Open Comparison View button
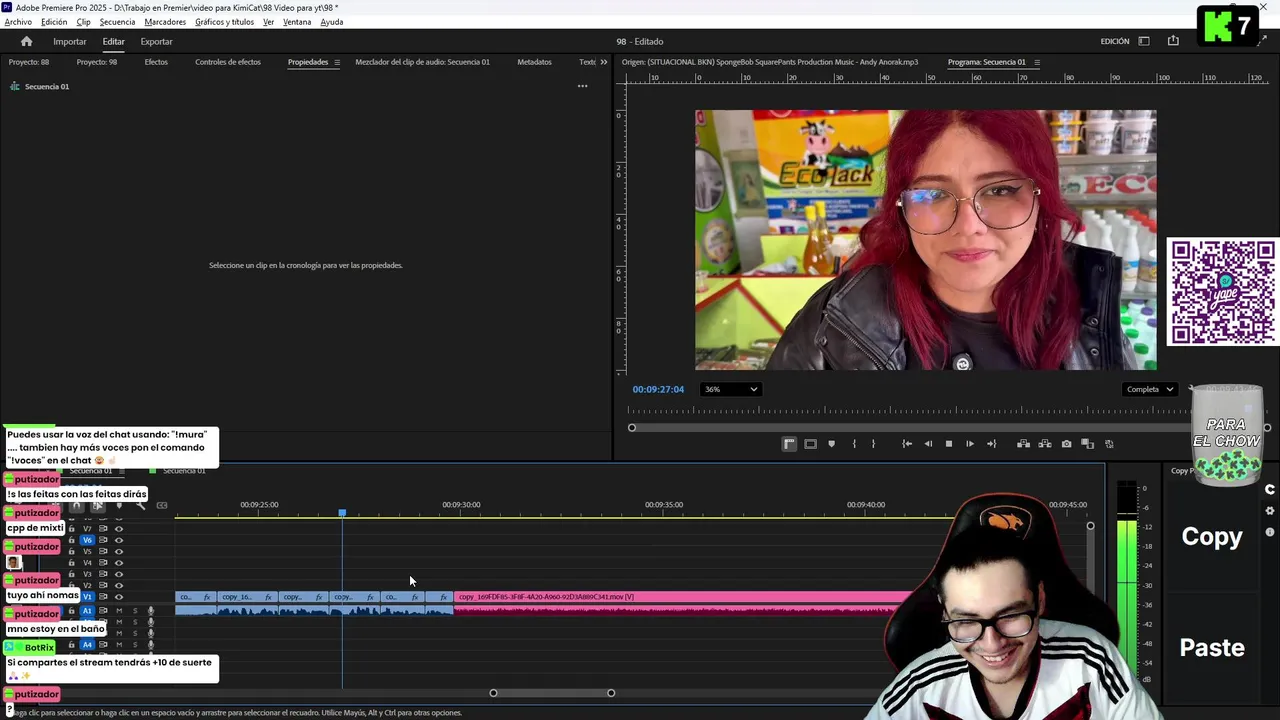This screenshot has width=1280, height=720. coord(1087,444)
